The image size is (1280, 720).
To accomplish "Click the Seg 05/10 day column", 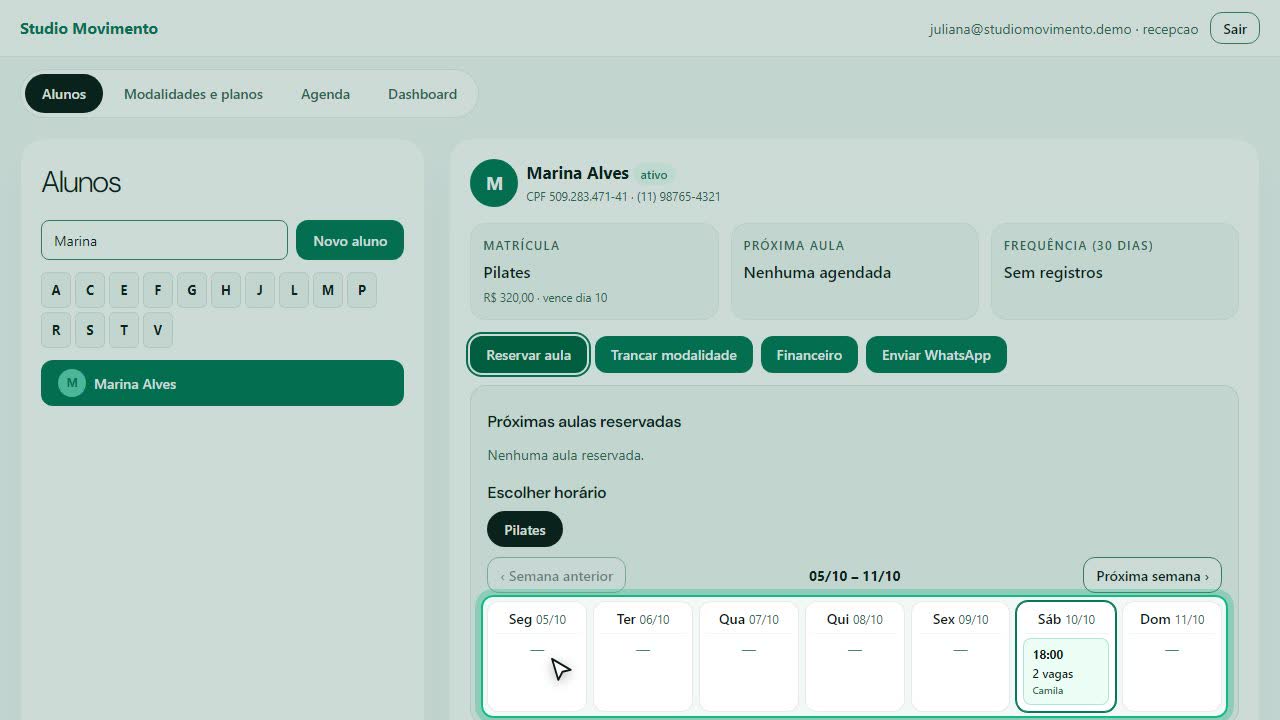I will (537, 656).
